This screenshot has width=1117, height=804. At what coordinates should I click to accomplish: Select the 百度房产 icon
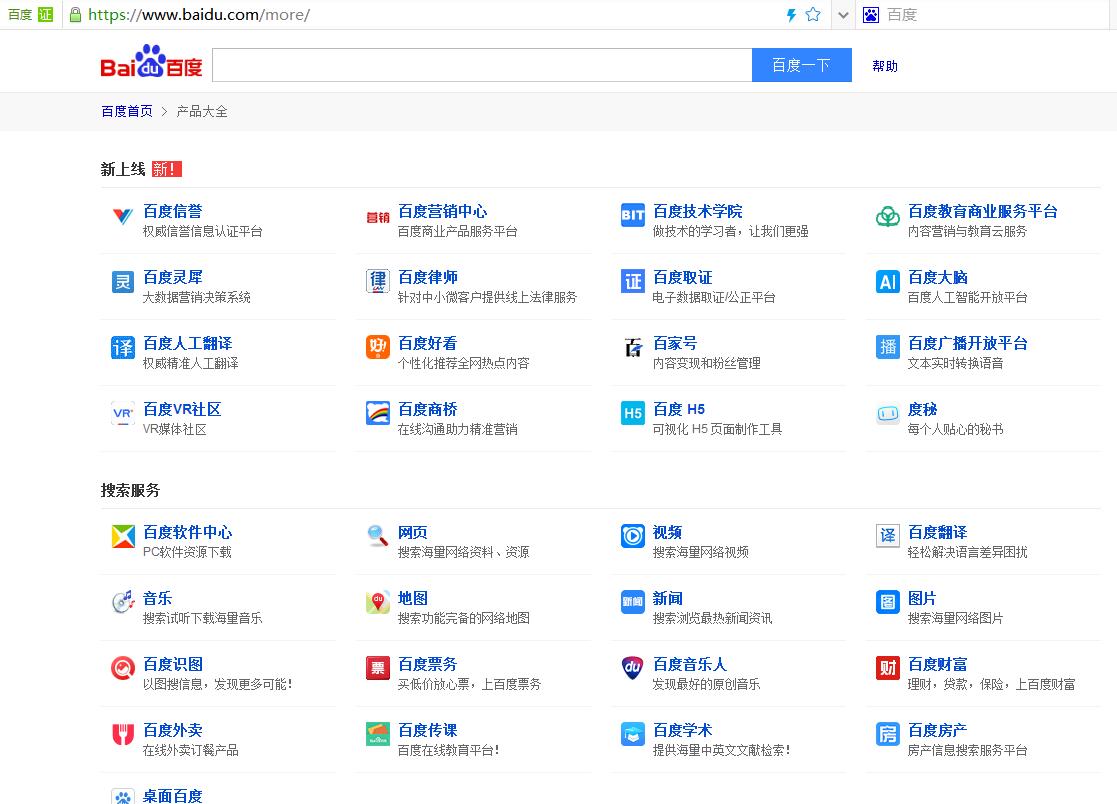888,734
